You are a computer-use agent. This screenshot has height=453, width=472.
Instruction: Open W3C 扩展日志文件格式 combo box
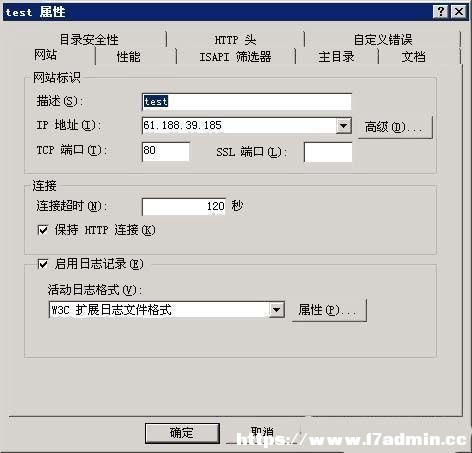pyautogui.click(x=167, y=310)
